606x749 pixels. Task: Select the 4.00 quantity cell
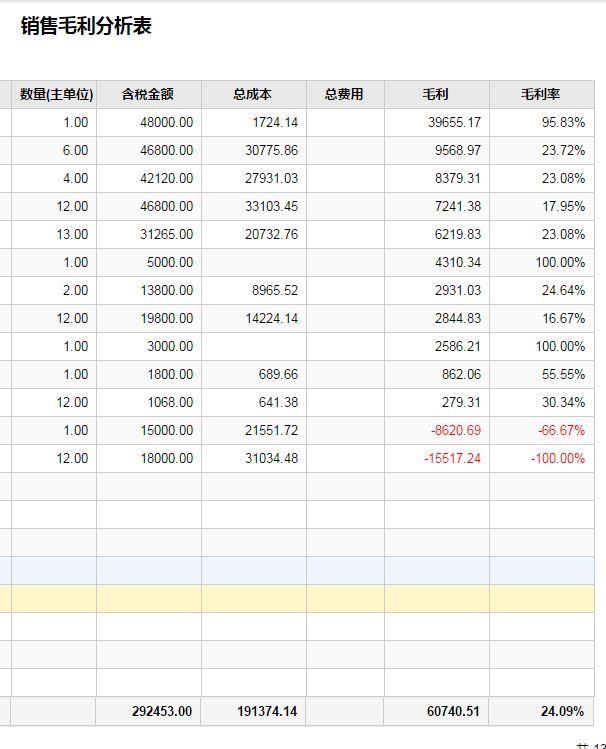click(54, 179)
